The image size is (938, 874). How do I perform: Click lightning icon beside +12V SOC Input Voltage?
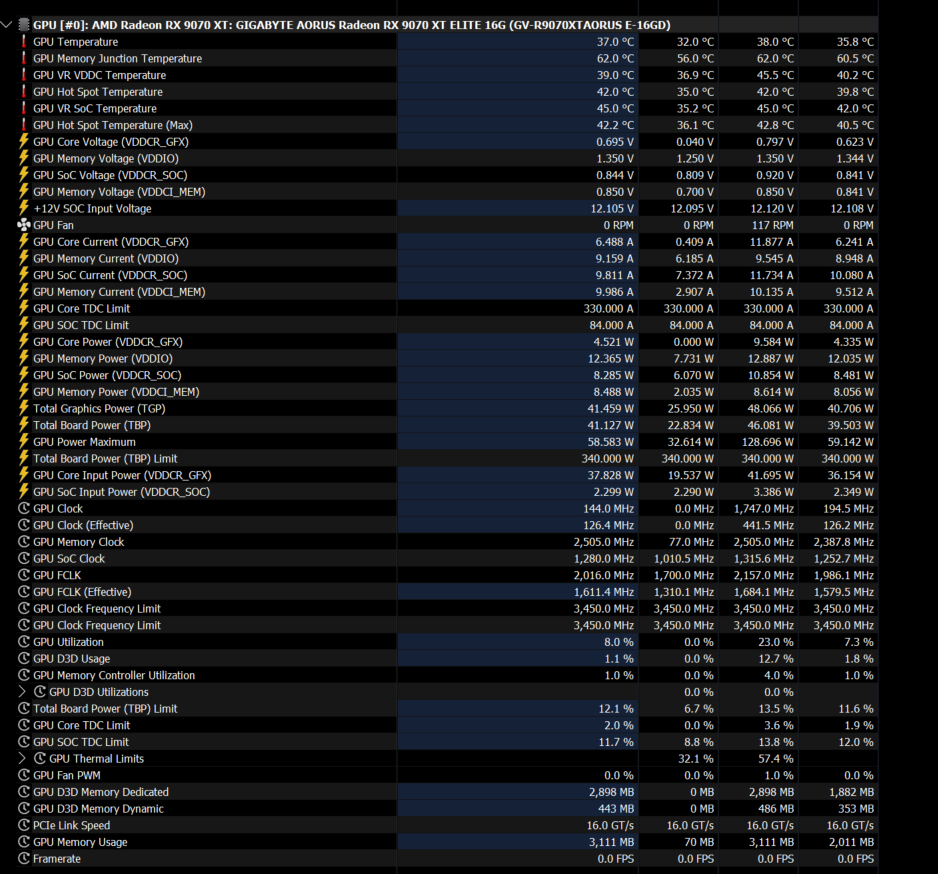click(x=24, y=208)
